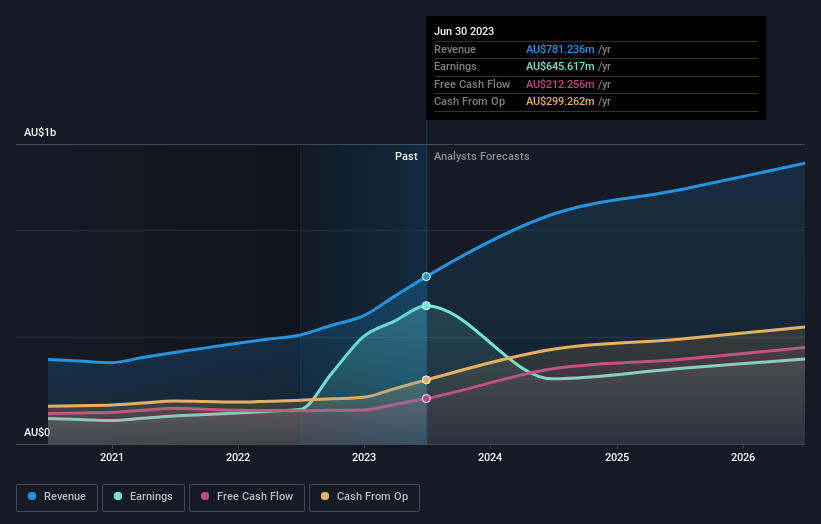Click the Past label
Viewport: 821px width, 524px height.
pyautogui.click(x=406, y=156)
